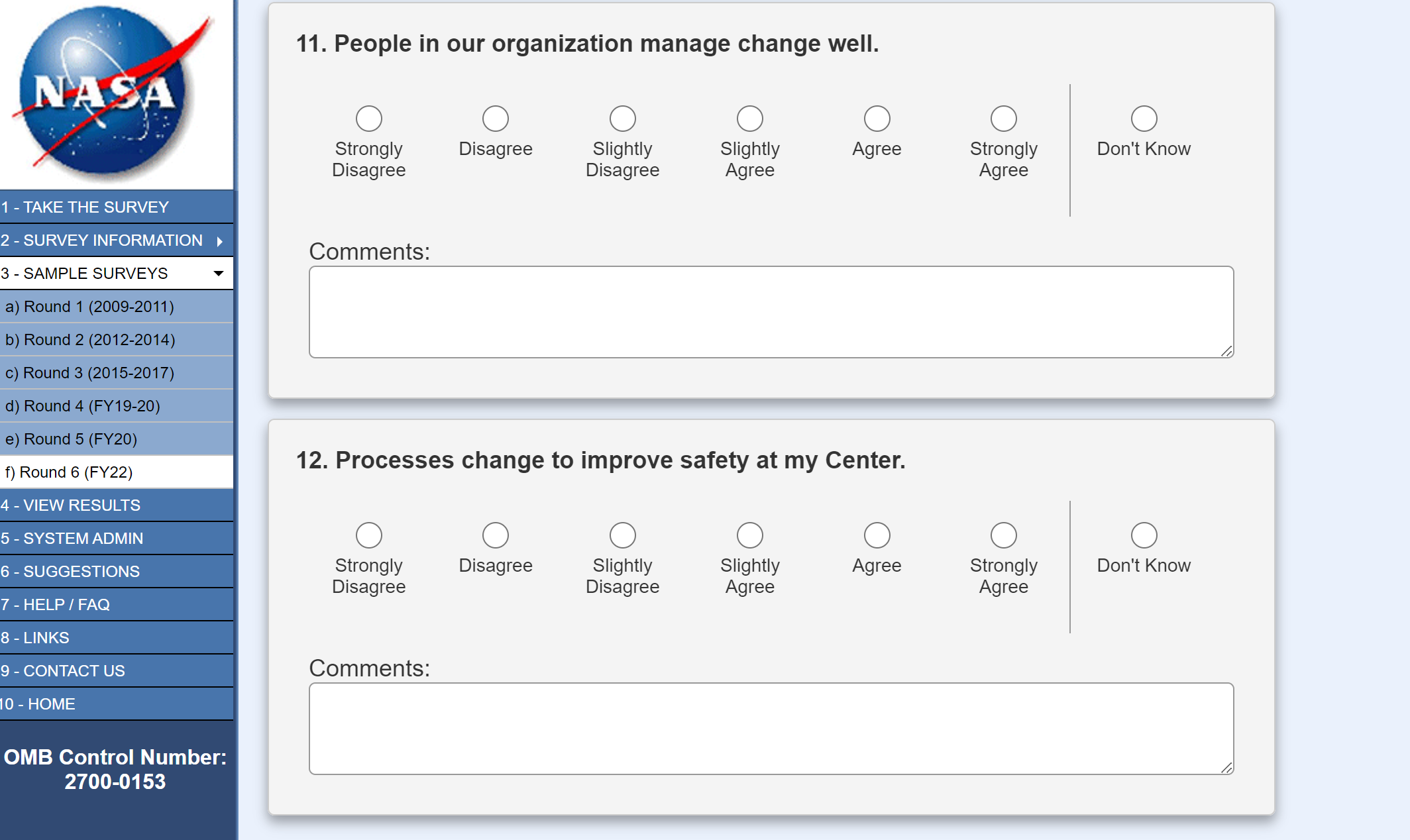Image resolution: width=1410 pixels, height=840 pixels.
Task: Choose Strongly Agree for question 12
Action: point(1003,536)
